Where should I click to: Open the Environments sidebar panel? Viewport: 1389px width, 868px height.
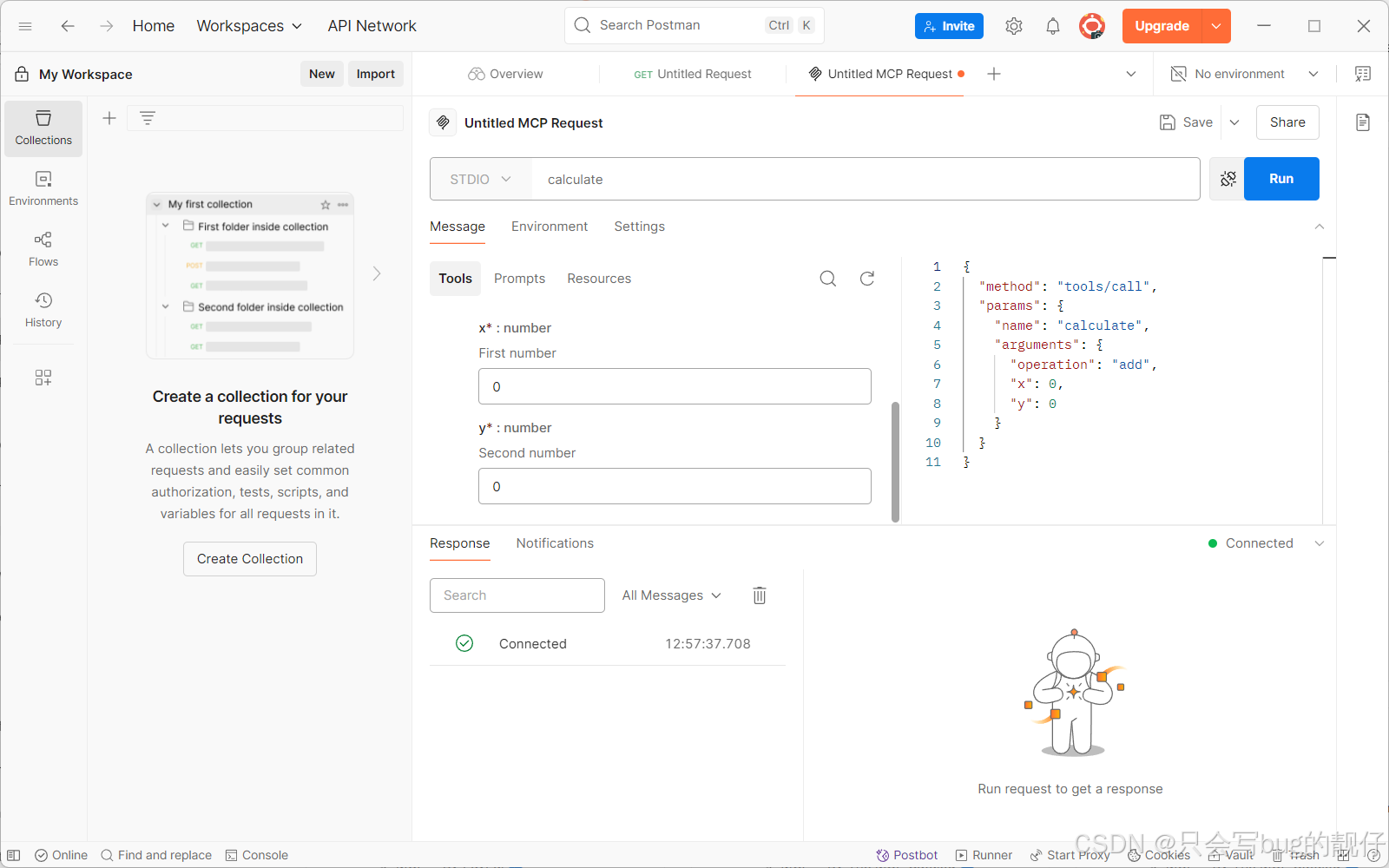(43, 189)
